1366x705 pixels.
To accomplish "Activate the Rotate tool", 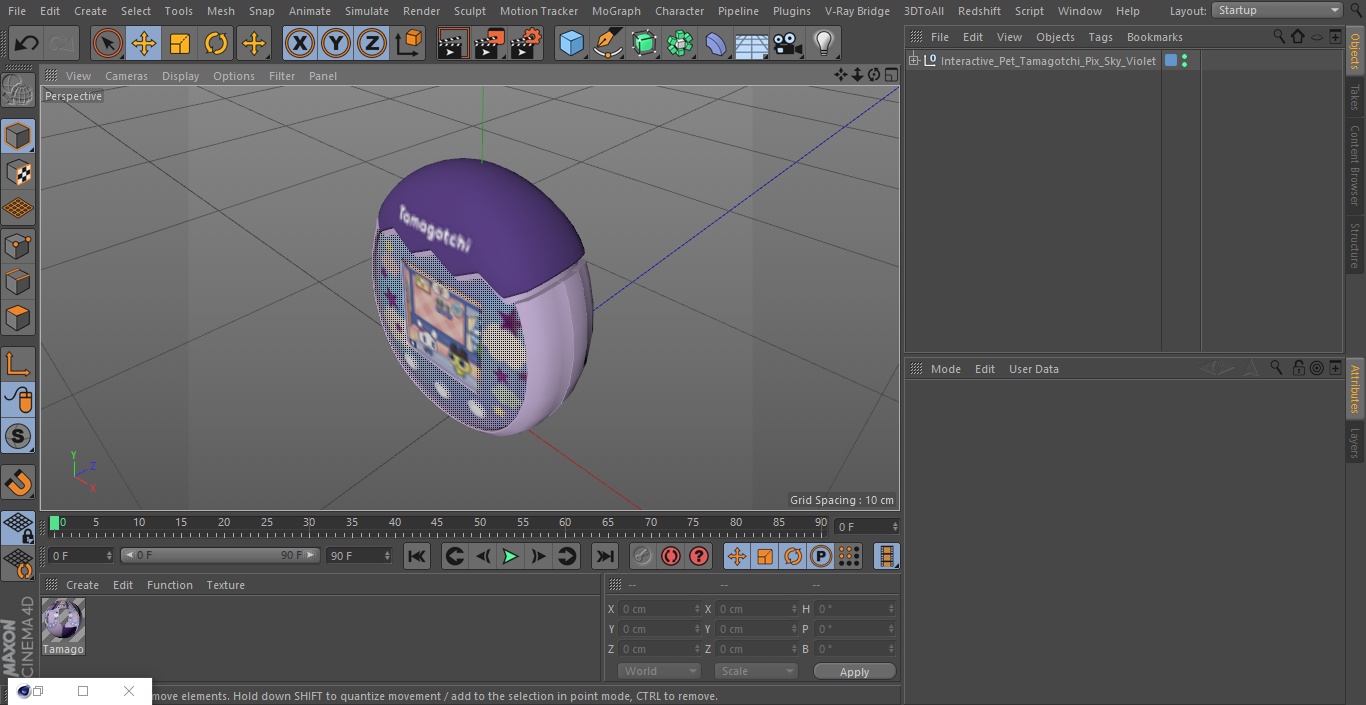I will click(216, 43).
